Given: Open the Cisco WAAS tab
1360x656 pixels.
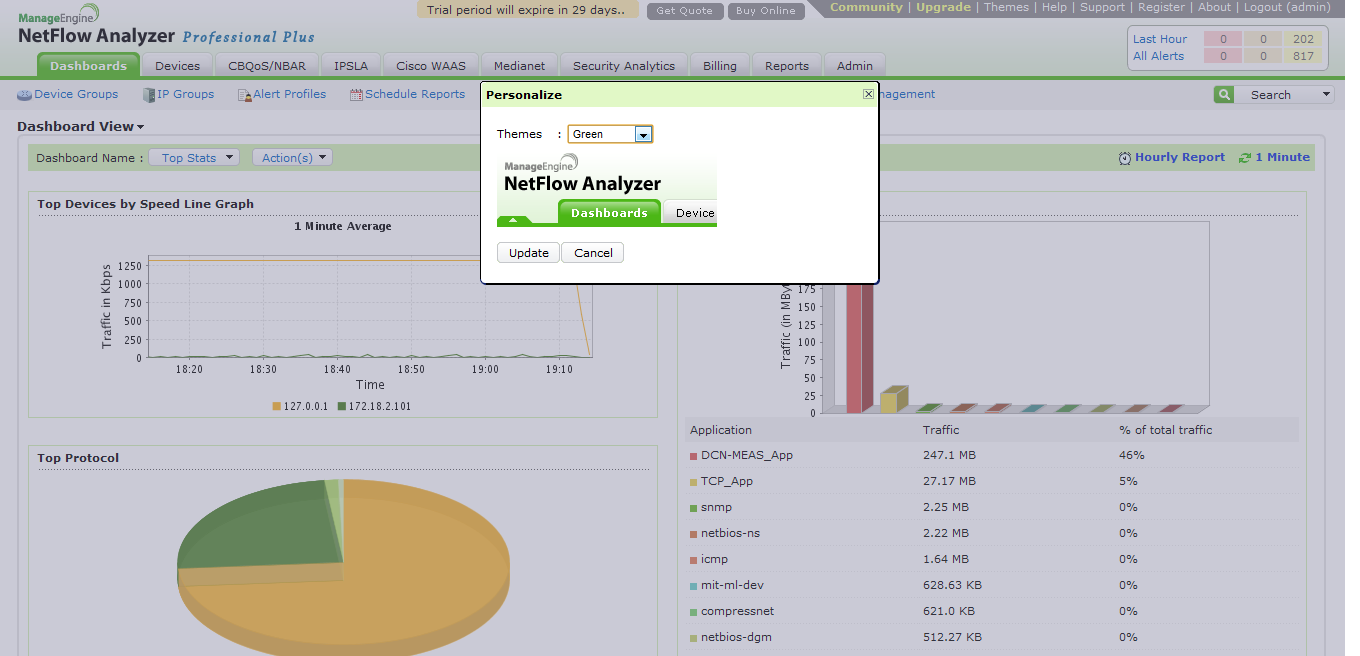Looking at the screenshot, I should (431, 66).
